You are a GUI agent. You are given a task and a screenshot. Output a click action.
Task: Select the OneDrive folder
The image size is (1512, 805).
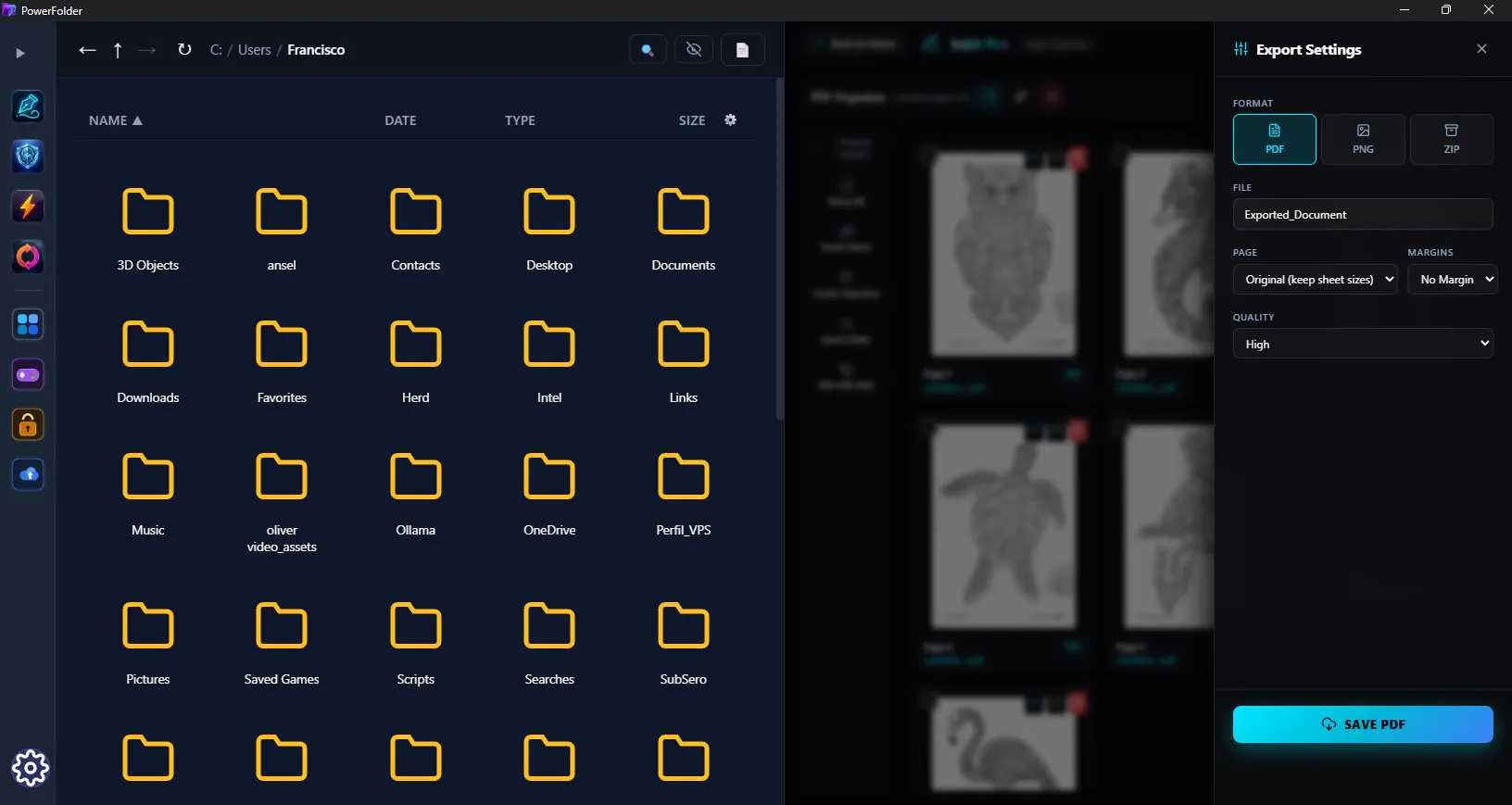pos(549,495)
